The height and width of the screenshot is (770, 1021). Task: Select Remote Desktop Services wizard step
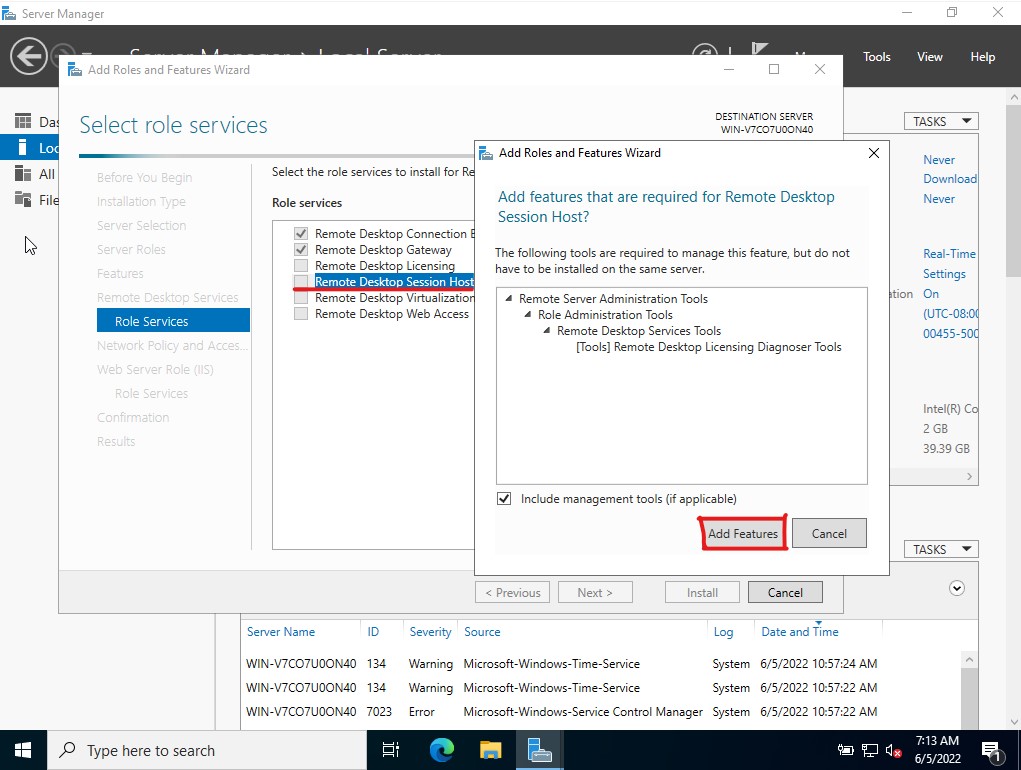coord(167,297)
